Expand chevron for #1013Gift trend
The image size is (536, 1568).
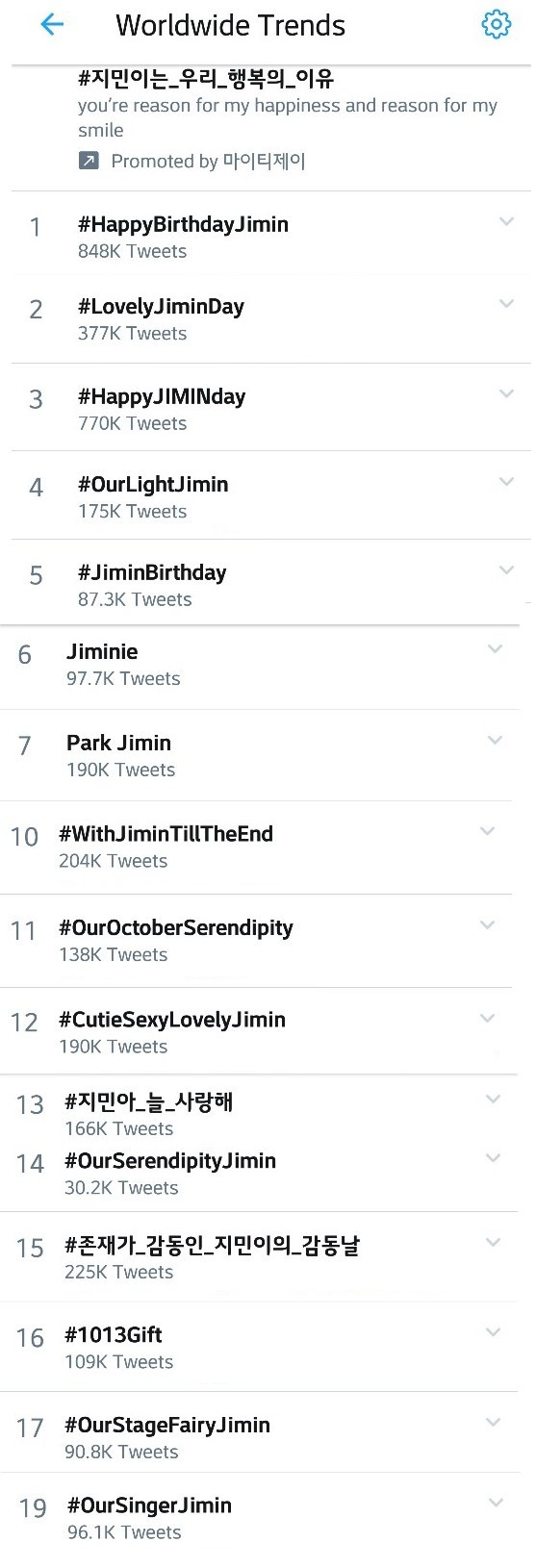click(x=493, y=1332)
